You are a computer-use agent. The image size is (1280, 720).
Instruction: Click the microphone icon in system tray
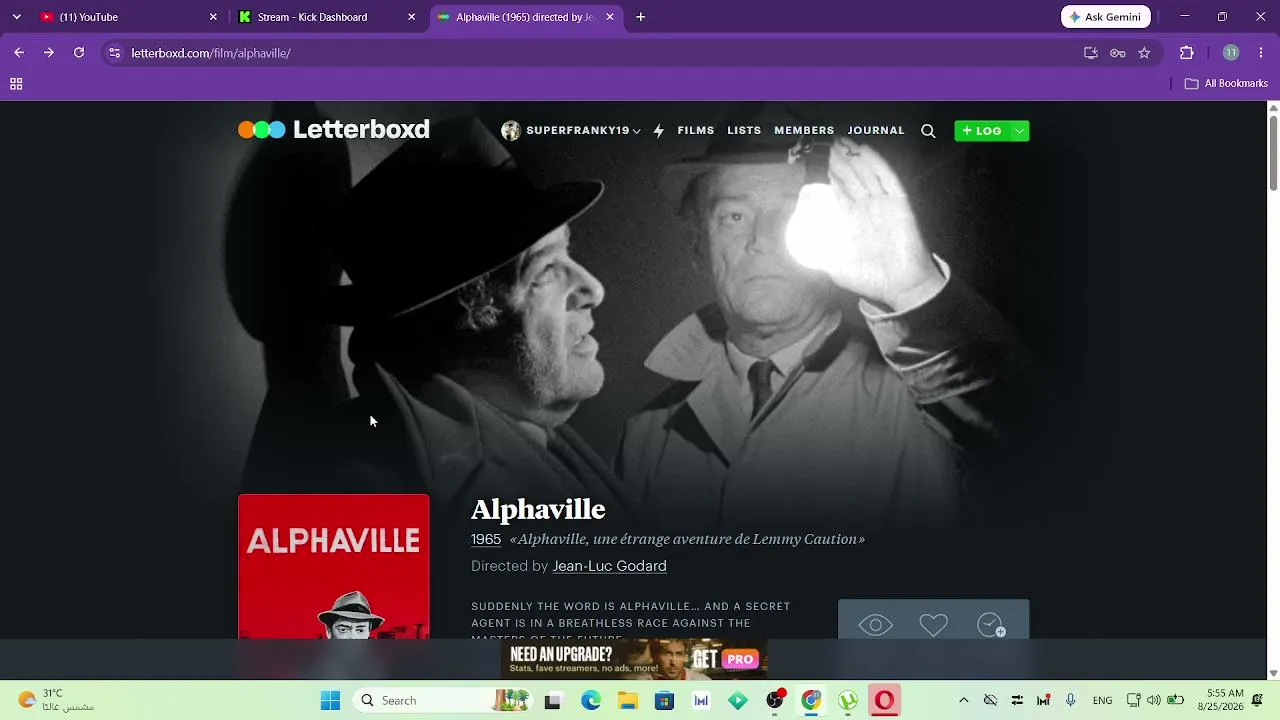click(x=1070, y=701)
